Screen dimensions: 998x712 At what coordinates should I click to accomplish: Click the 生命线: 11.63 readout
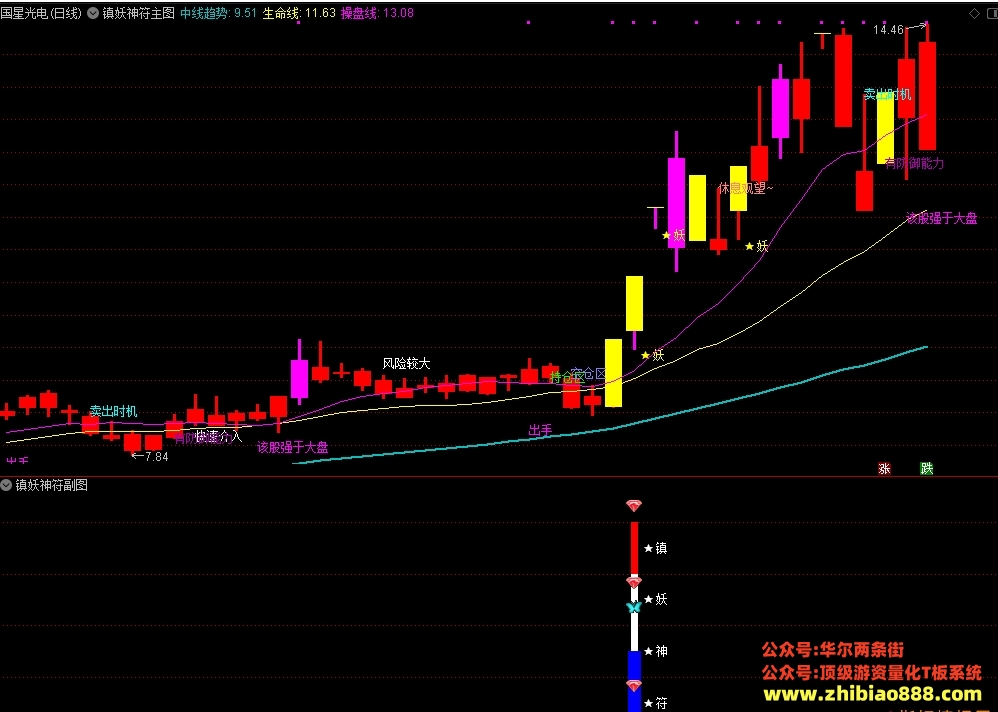[x=299, y=13]
